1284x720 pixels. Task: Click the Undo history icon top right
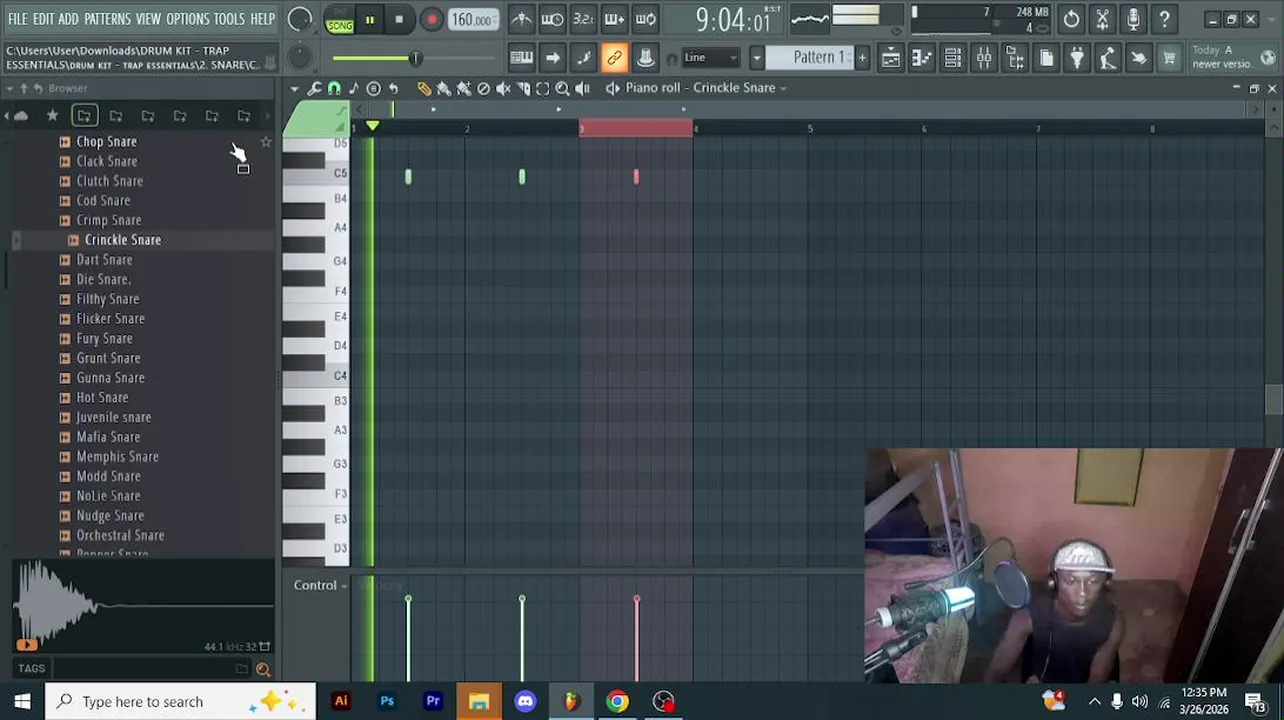[x=1071, y=19]
